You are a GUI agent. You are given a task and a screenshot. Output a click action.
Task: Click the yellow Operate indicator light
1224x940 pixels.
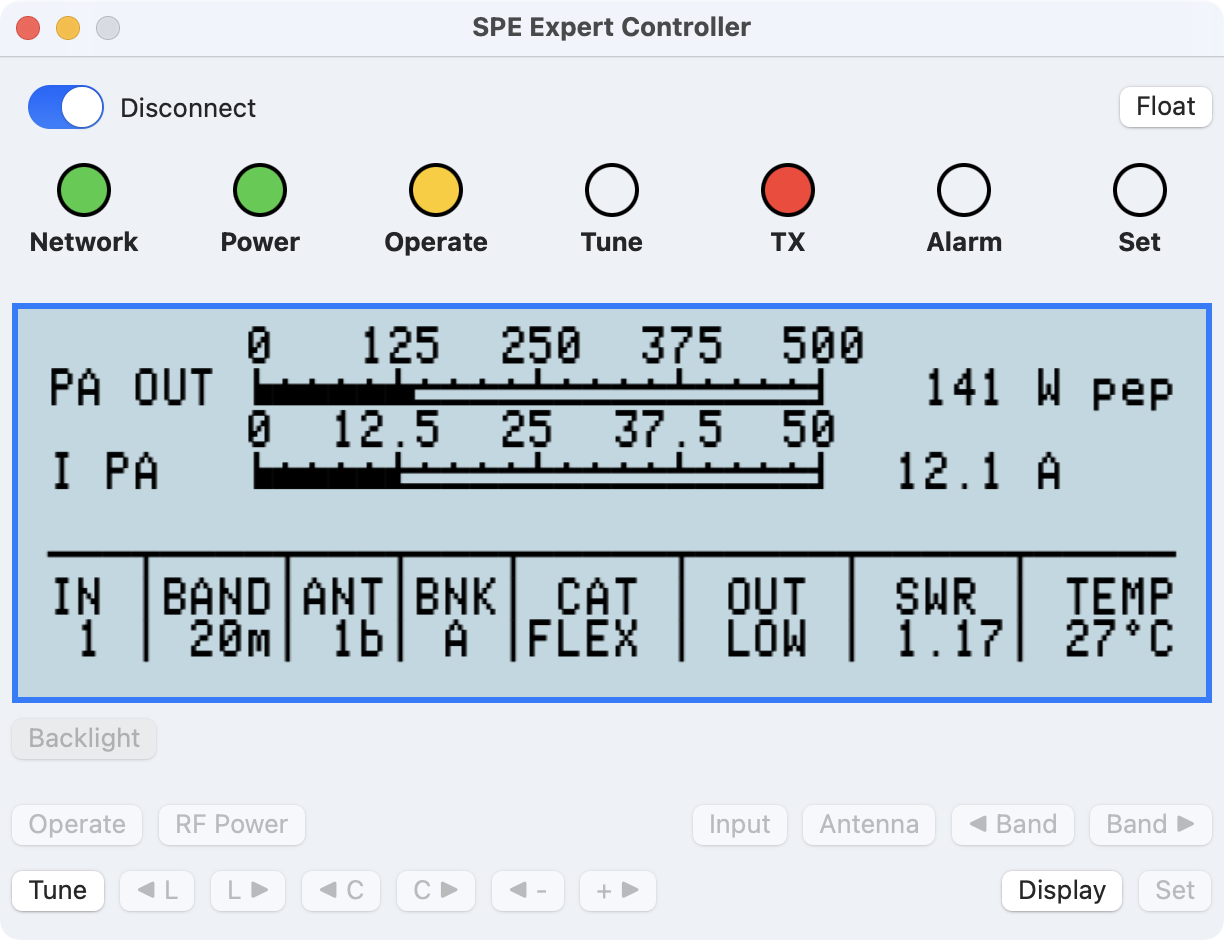436,190
